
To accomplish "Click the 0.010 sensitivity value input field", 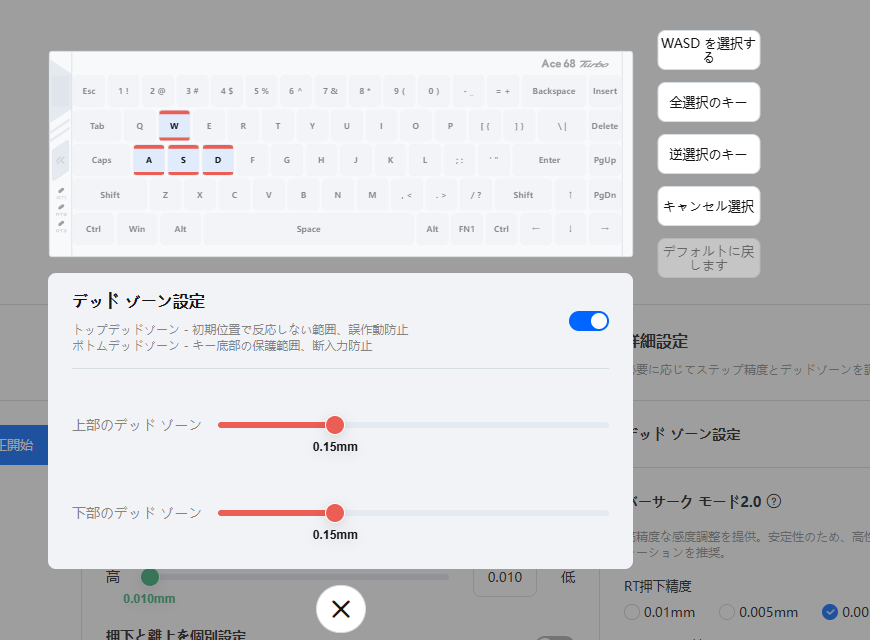I will tap(504, 577).
